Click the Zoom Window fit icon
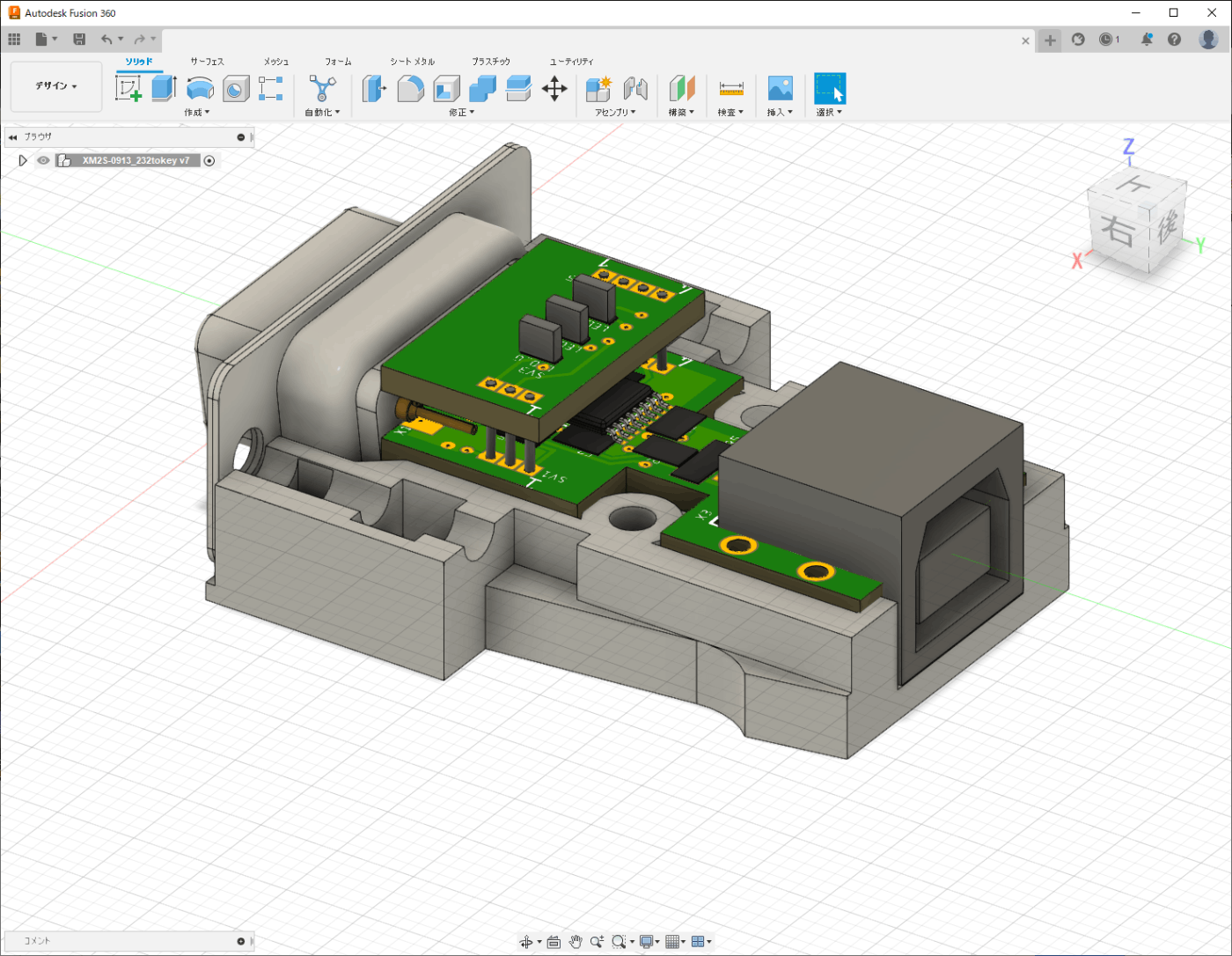Screen dimensions: 1232x956 pyautogui.click(x=619, y=942)
